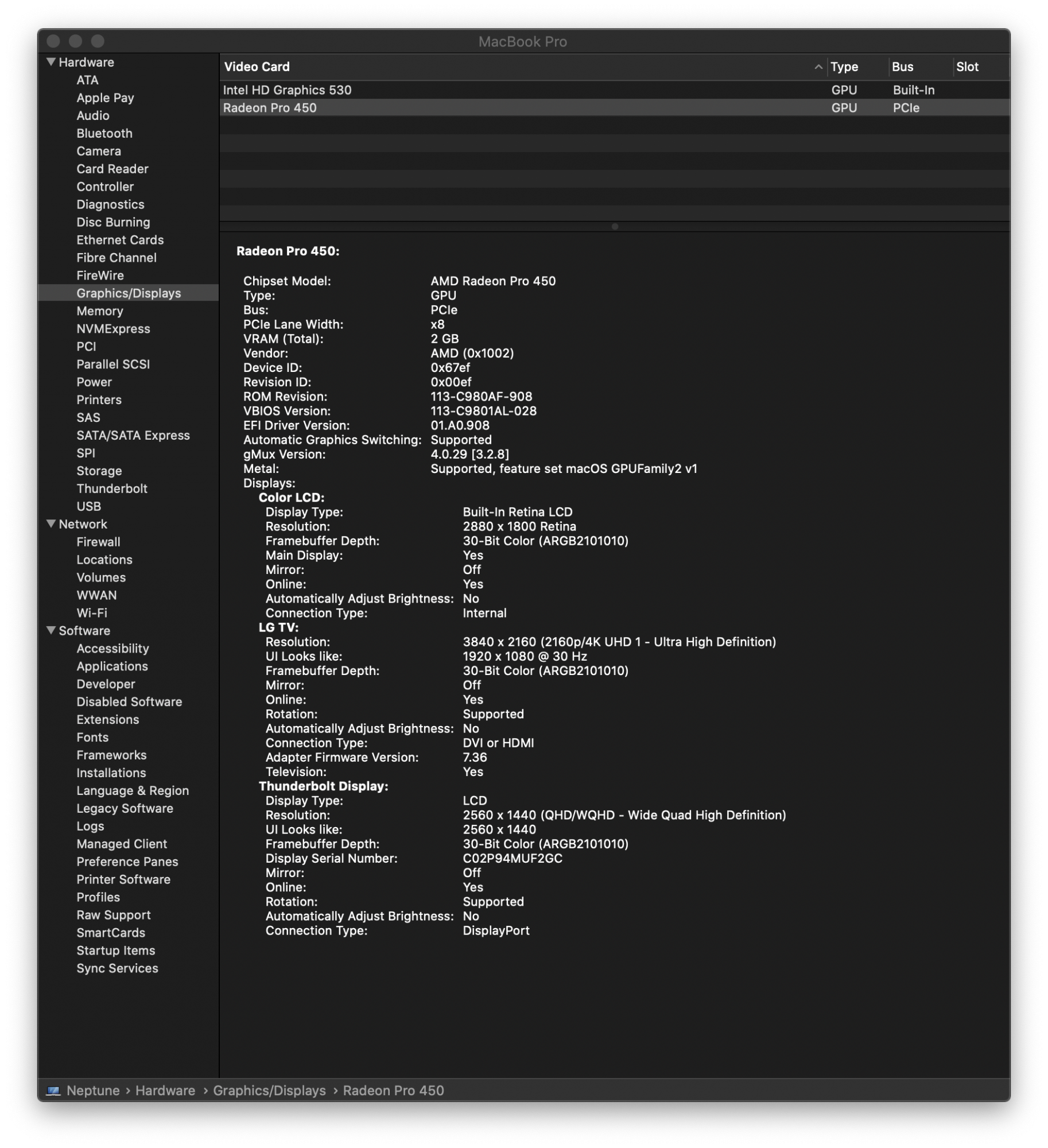
Task: Select SATA/SATA Express in the sidebar
Action: [133, 436]
